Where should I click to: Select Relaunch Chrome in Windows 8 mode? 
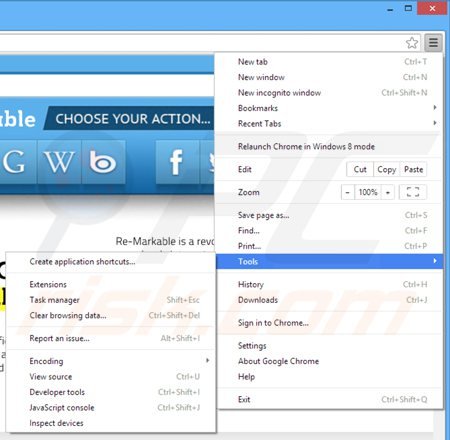pos(329,147)
